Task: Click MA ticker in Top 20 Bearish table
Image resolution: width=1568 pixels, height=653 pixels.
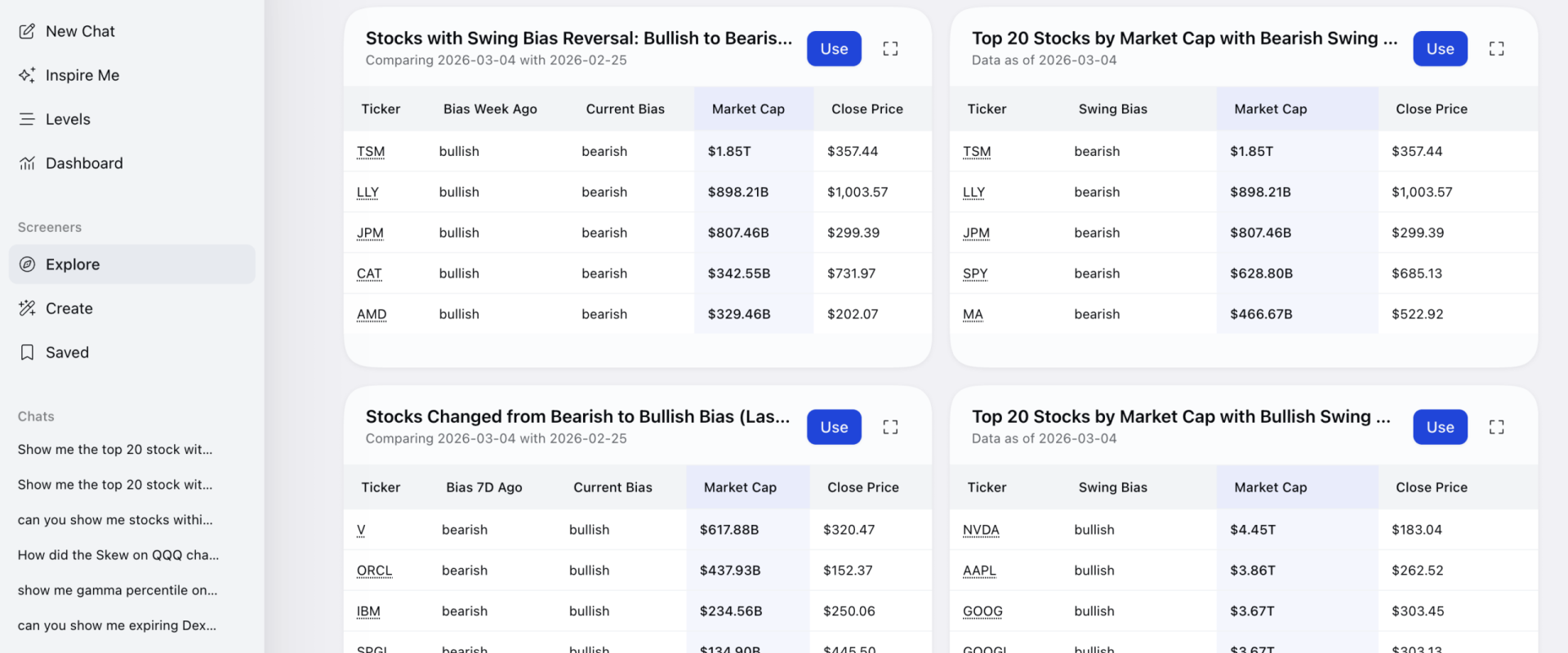Action: tap(973, 314)
